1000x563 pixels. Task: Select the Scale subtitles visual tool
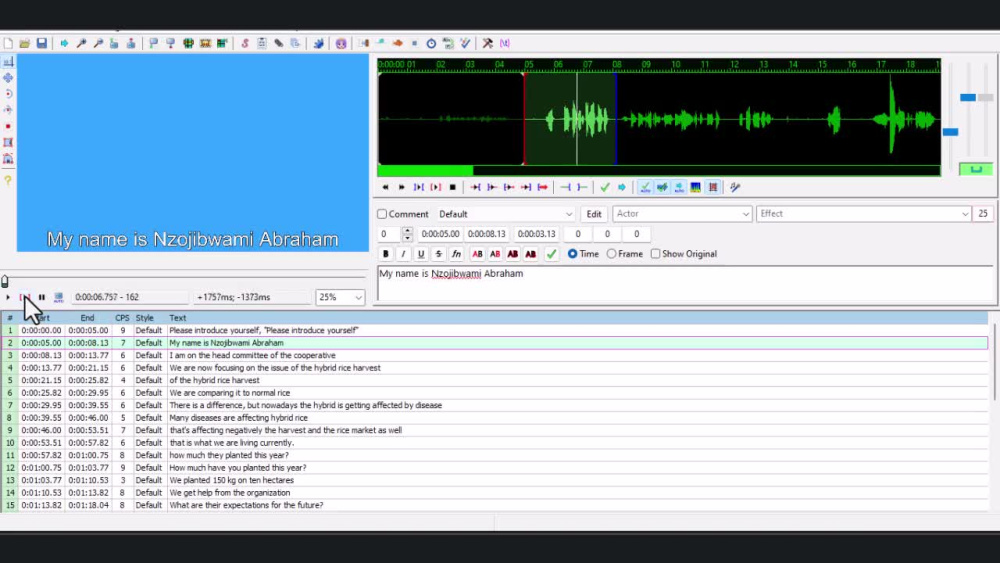pos(8,126)
